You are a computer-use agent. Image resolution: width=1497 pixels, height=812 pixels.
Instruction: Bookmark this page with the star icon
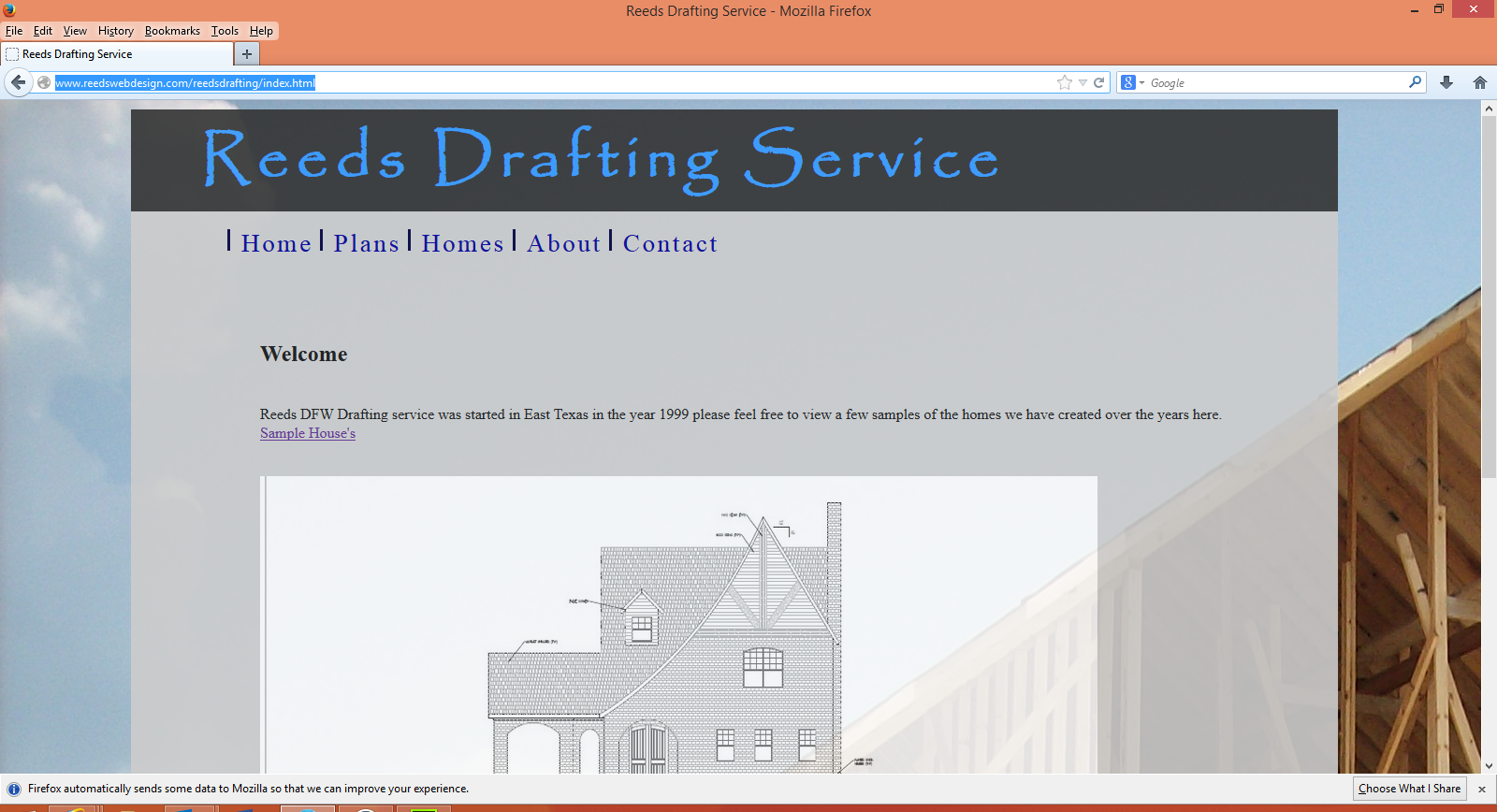pyautogui.click(x=1064, y=82)
